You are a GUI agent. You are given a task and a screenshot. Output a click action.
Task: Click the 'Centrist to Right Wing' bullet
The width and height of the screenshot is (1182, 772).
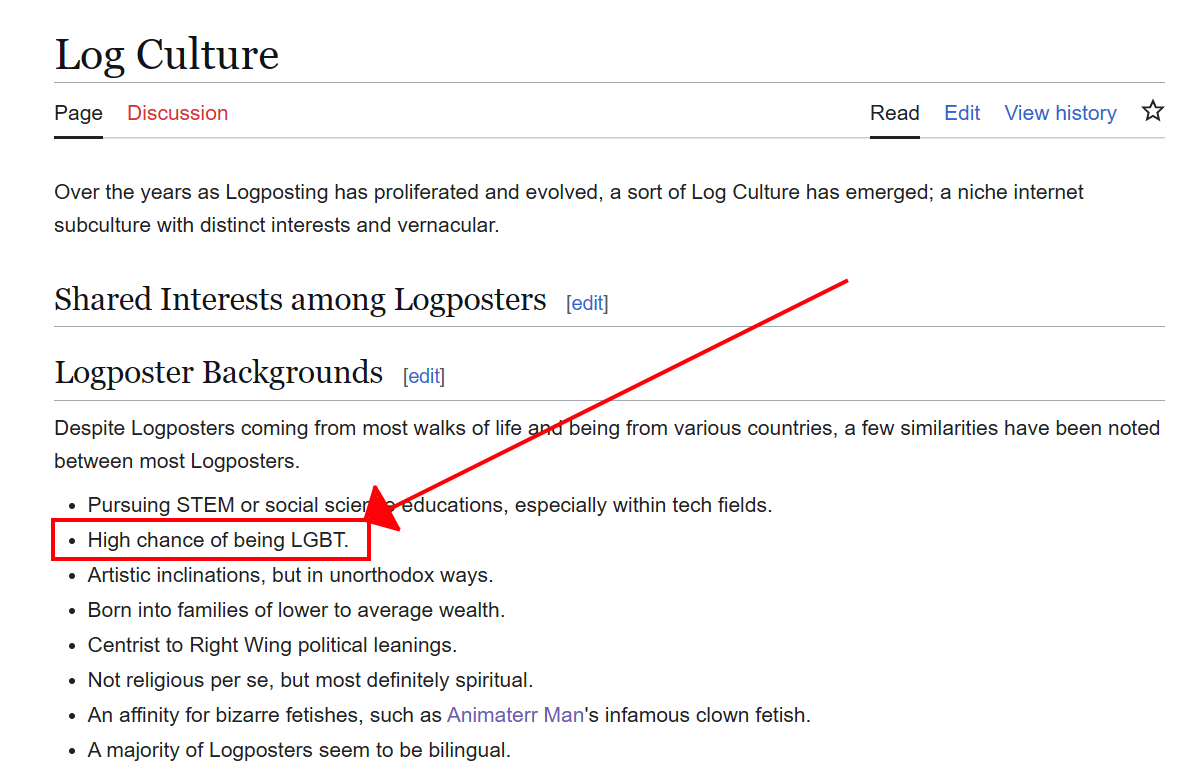(272, 645)
